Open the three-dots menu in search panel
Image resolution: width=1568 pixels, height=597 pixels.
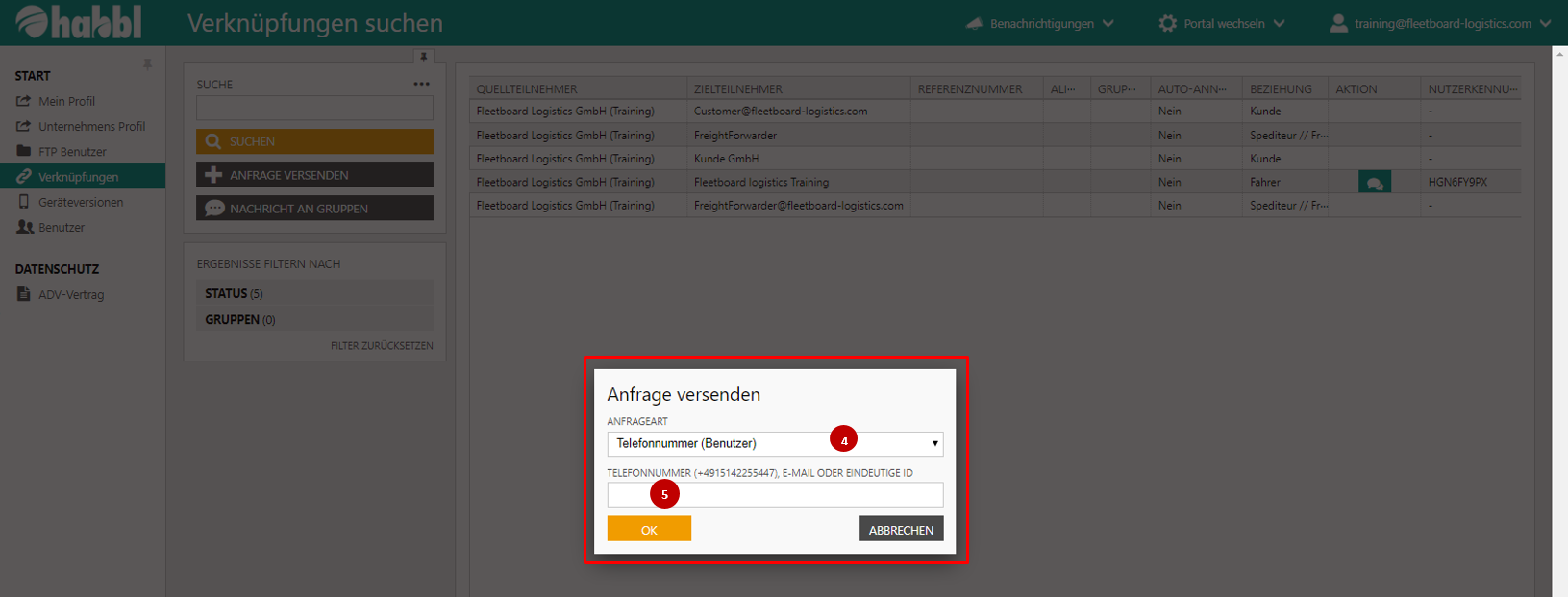coord(421,85)
